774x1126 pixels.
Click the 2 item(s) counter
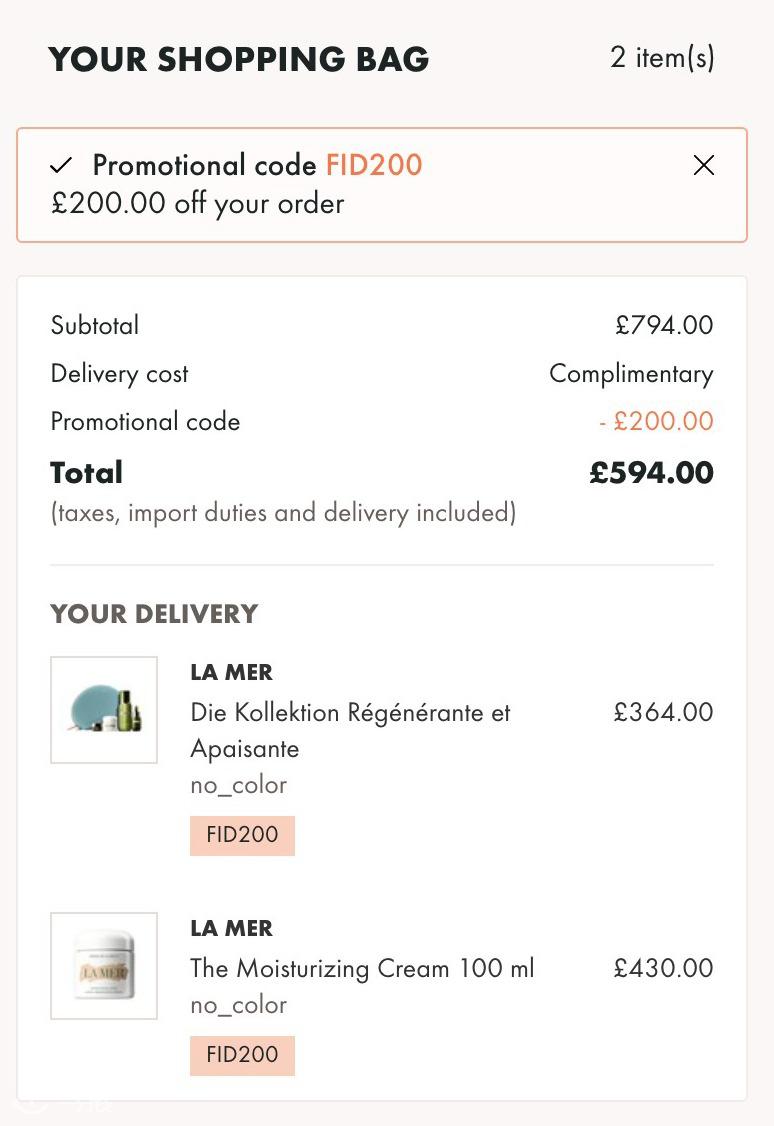(x=662, y=58)
